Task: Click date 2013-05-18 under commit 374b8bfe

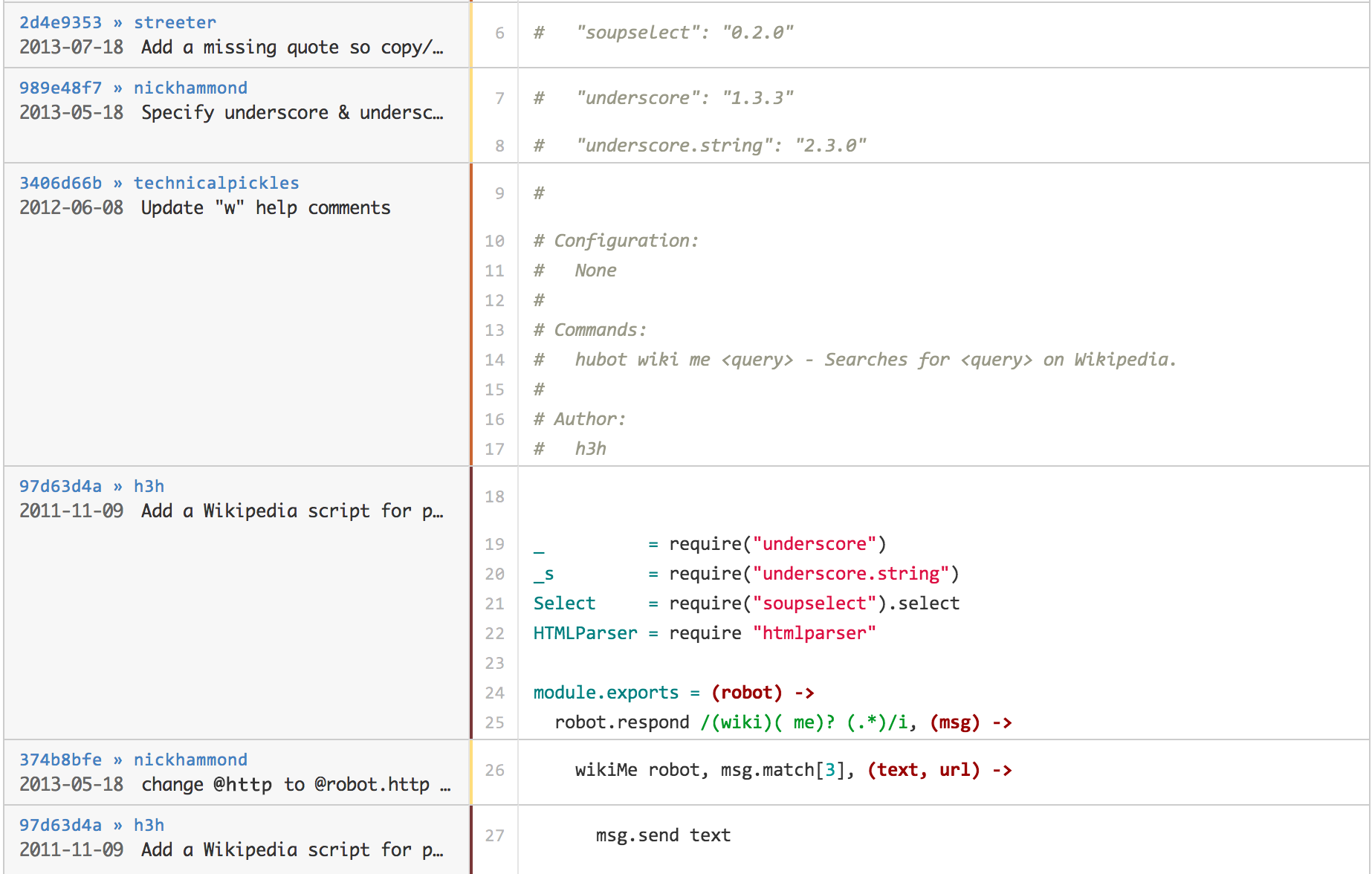Action: click(71, 784)
